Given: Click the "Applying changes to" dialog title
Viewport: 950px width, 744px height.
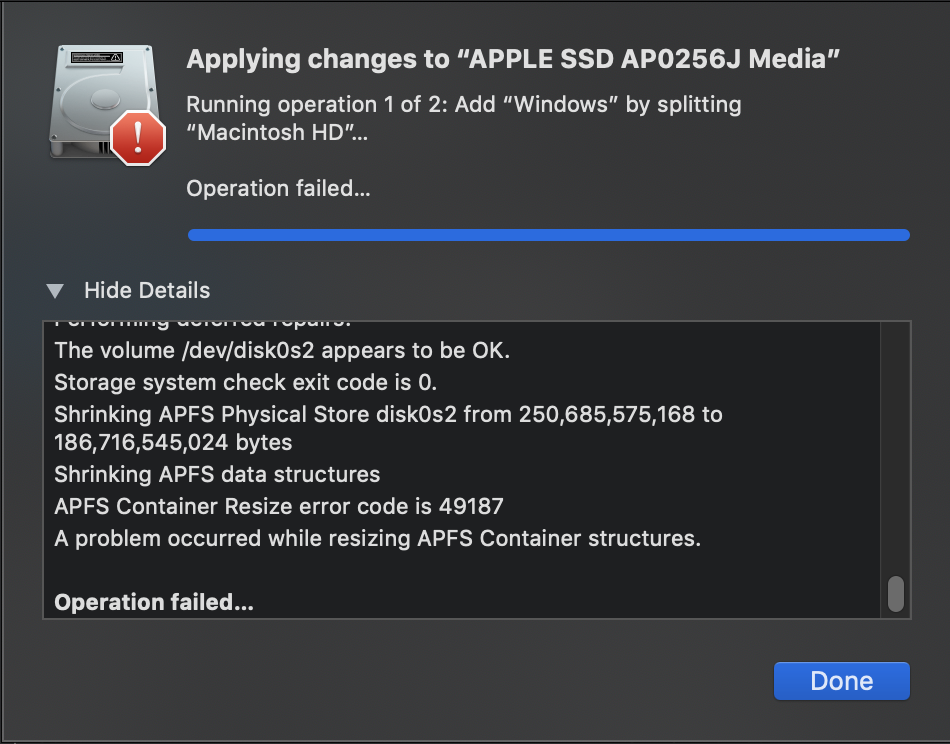Looking at the screenshot, I should point(512,60).
